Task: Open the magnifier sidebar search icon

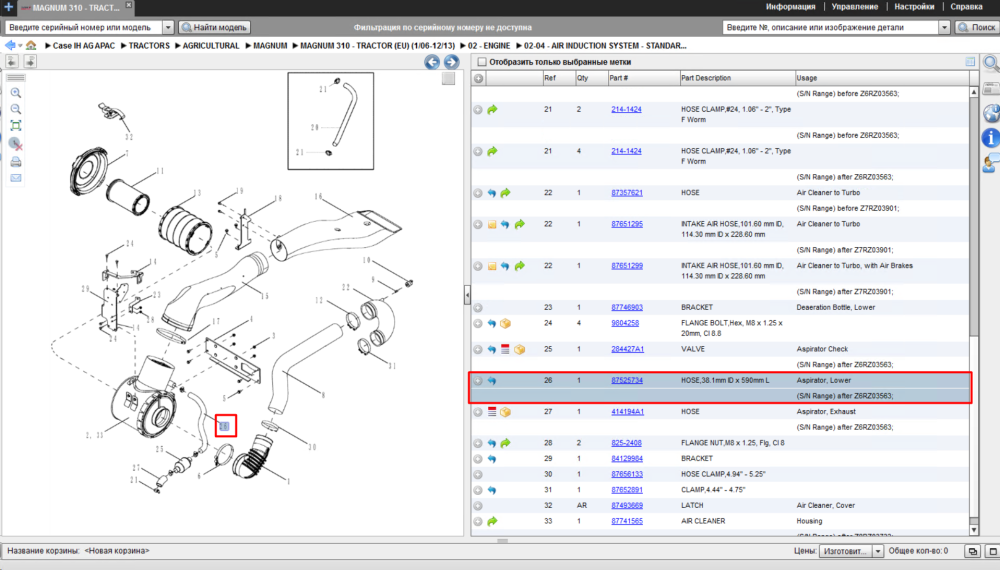Action: point(991,62)
